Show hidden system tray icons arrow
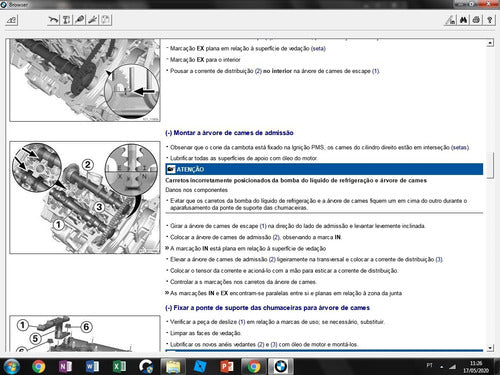500x375 pixels. tap(442, 367)
